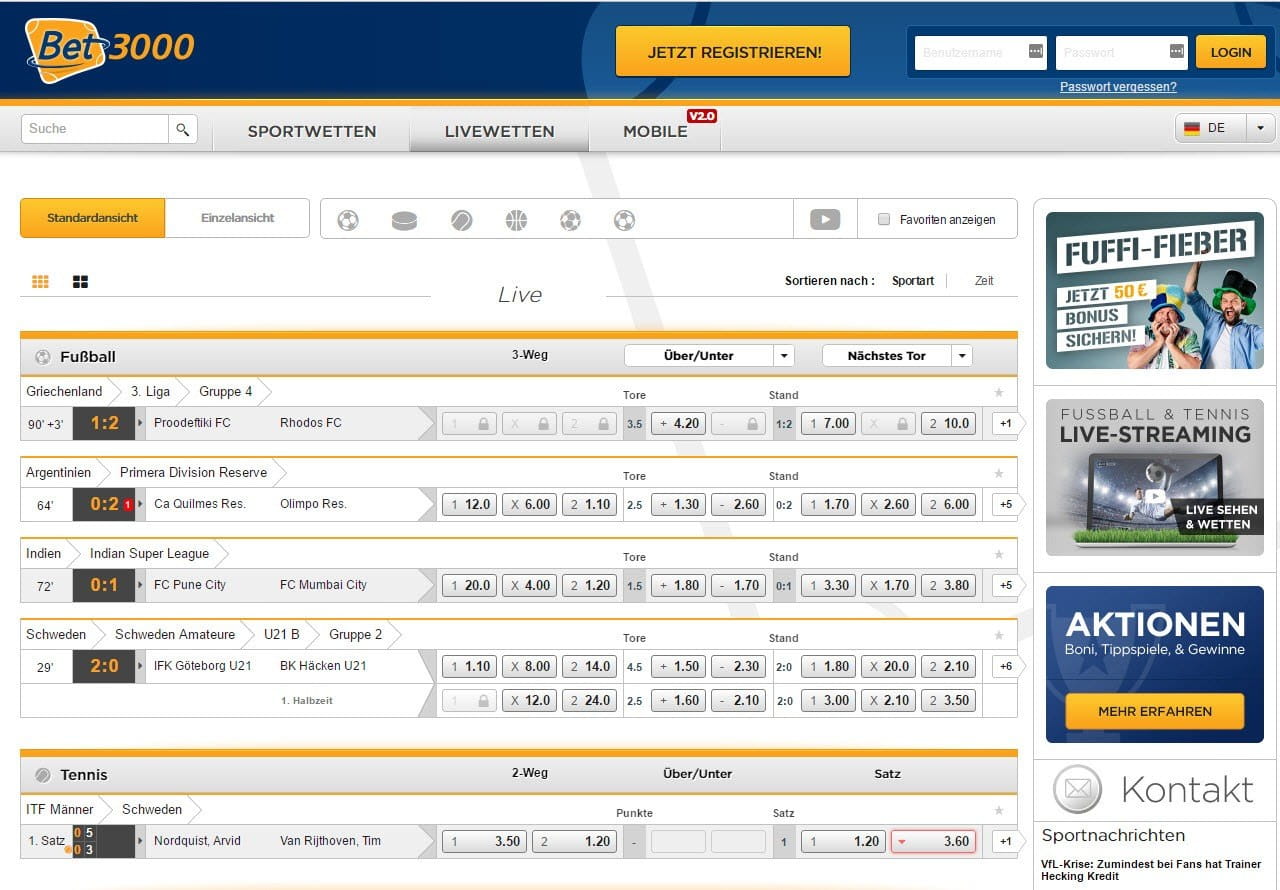Select the Indian Super League breadcrumb
Screen dimensions: 1280x890
(x=150, y=553)
